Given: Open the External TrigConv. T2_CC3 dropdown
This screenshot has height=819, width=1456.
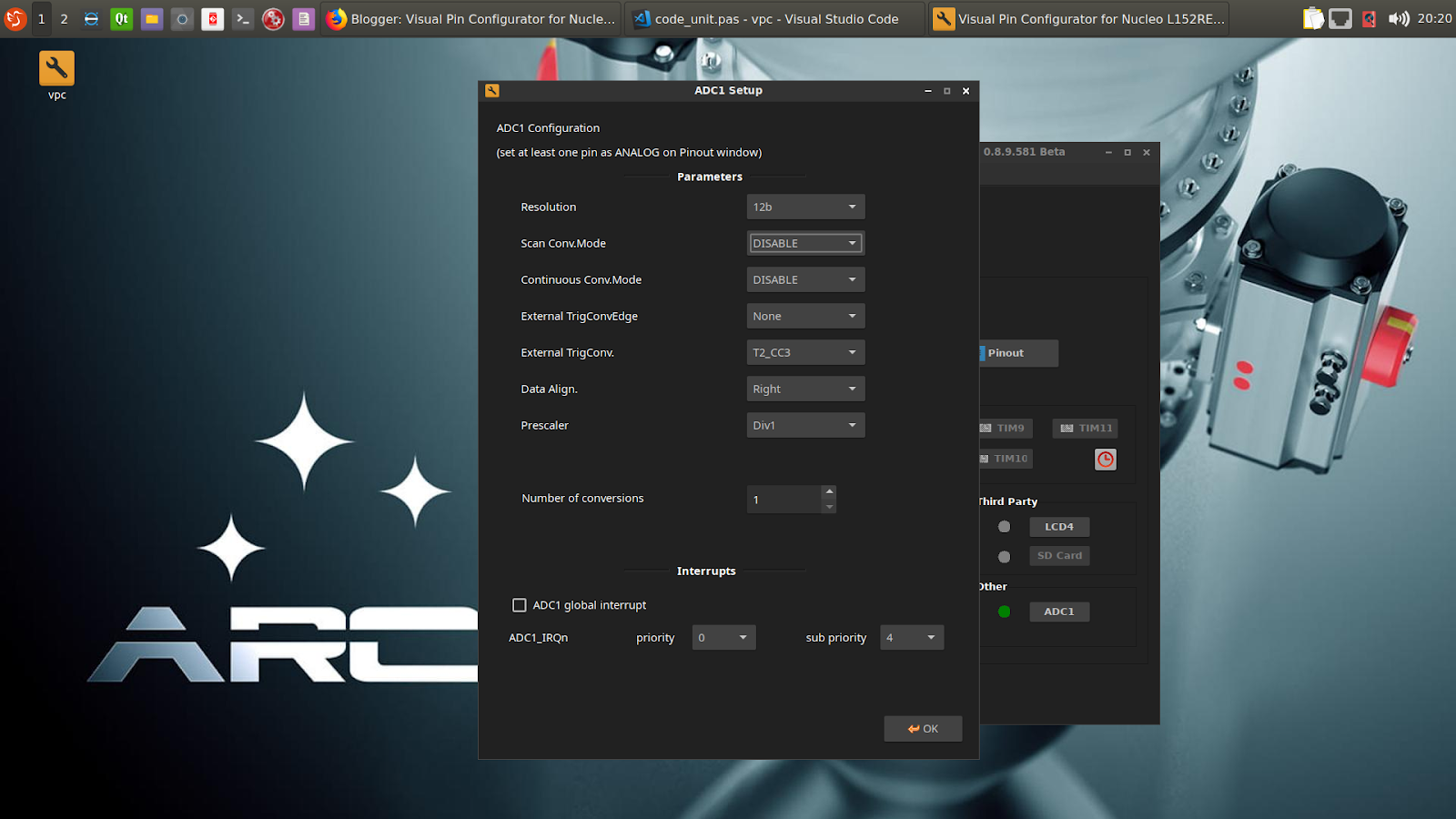Looking at the screenshot, I should click(x=805, y=353).
